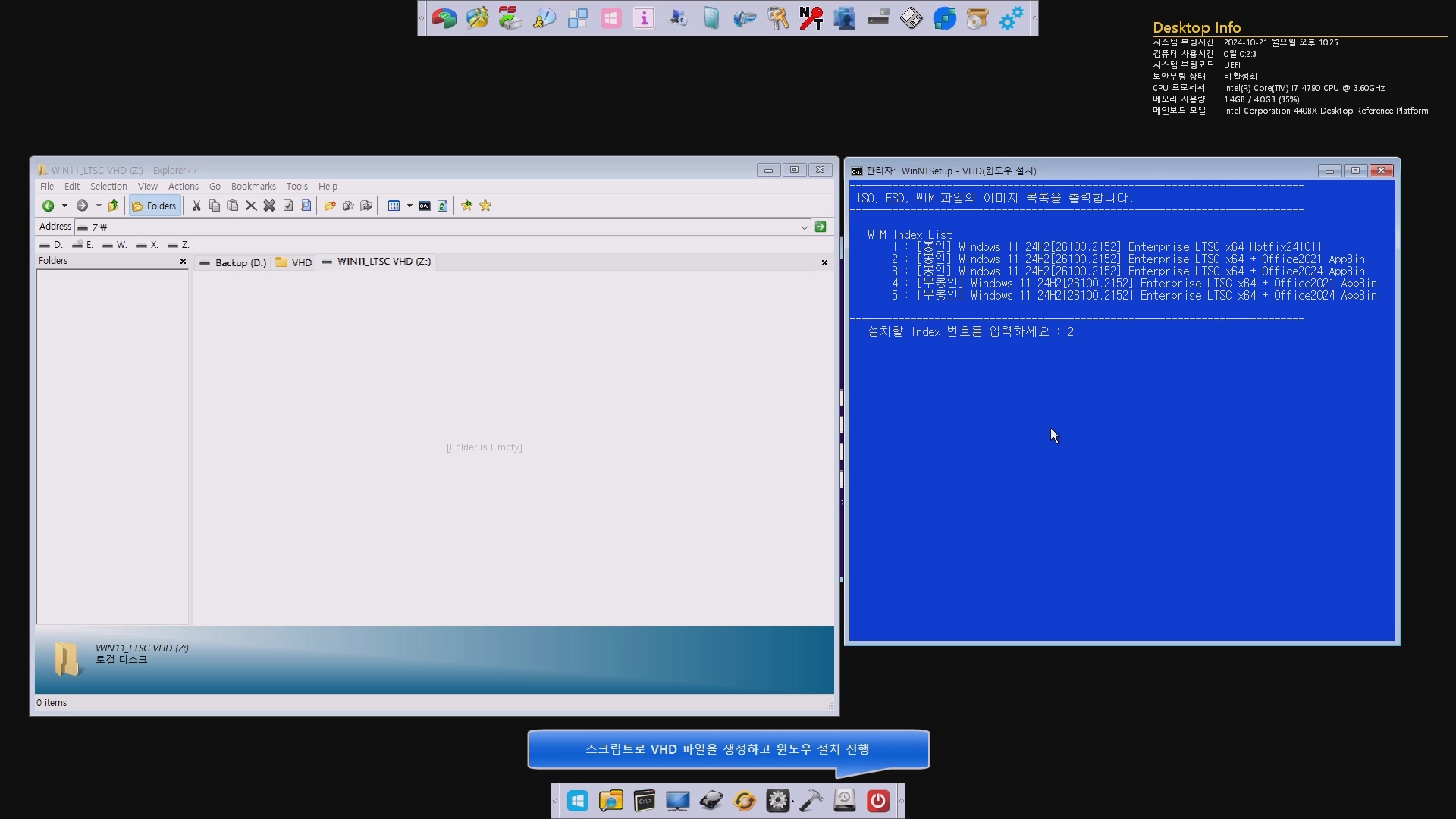1456x819 pixels.
Task: Open the File menu
Action: (47, 186)
